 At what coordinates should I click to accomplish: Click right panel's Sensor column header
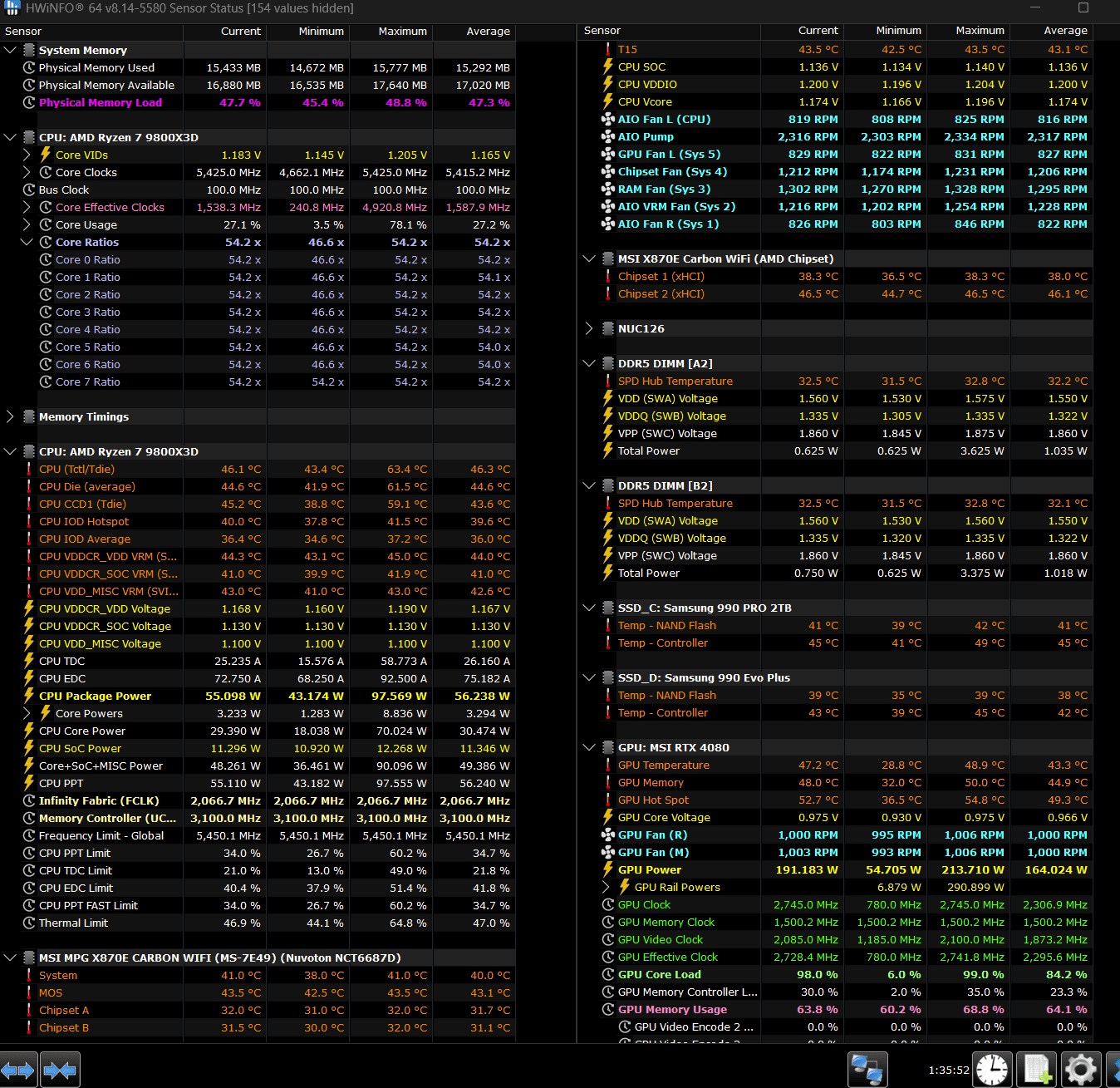(x=670, y=31)
